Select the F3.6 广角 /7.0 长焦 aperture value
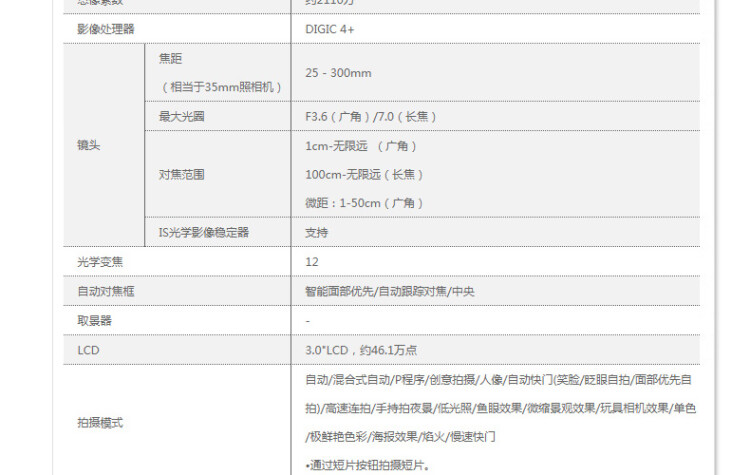 [371, 116]
